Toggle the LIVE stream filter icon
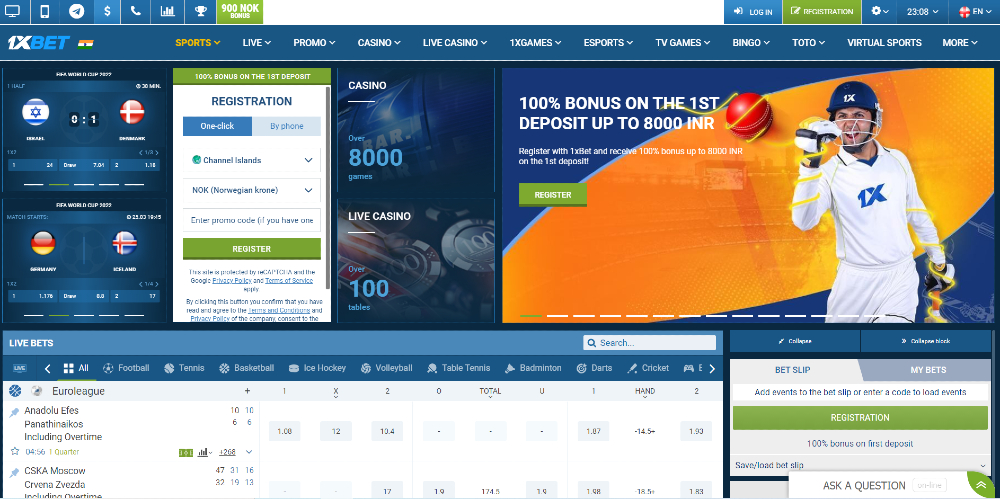This screenshot has width=1000, height=499. (20, 368)
